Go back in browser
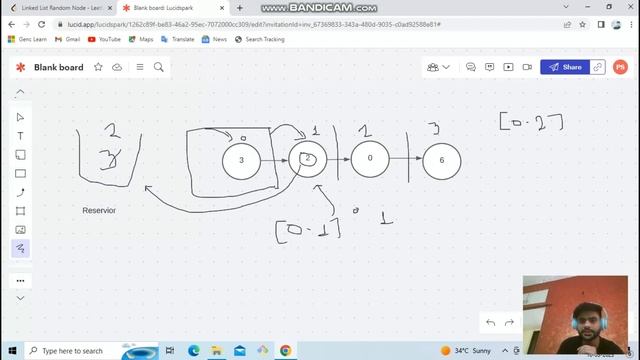Screen dimensions: 640x360 [11, 24]
